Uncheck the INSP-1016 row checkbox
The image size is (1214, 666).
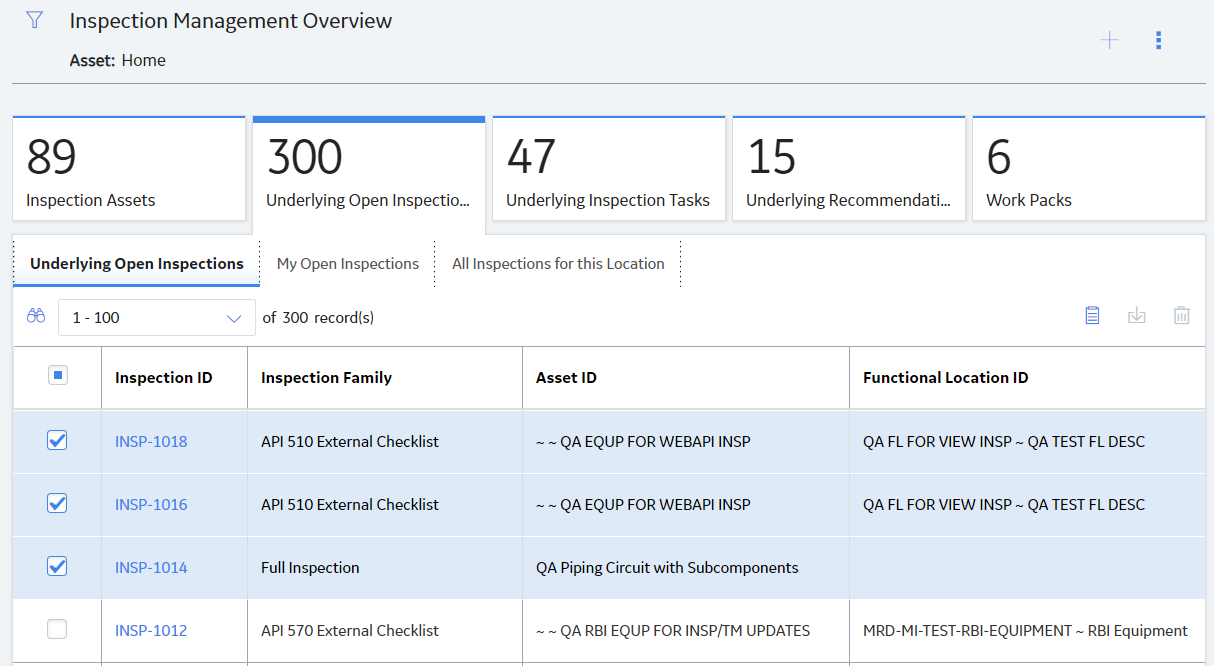point(58,504)
